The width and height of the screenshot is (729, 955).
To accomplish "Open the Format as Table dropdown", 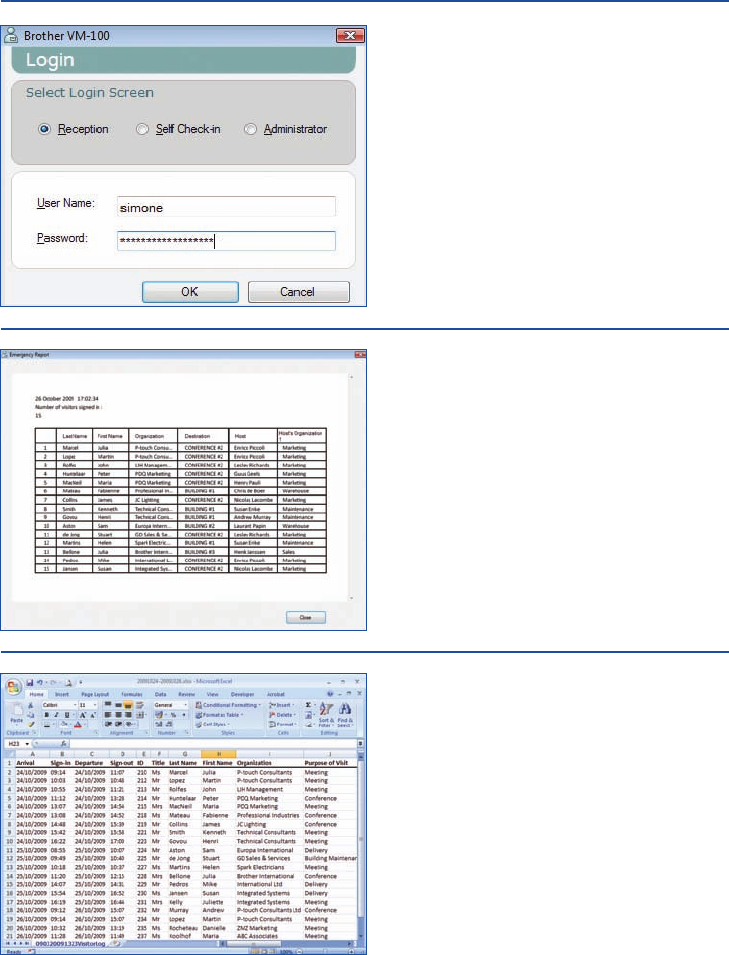I will (x=220, y=714).
